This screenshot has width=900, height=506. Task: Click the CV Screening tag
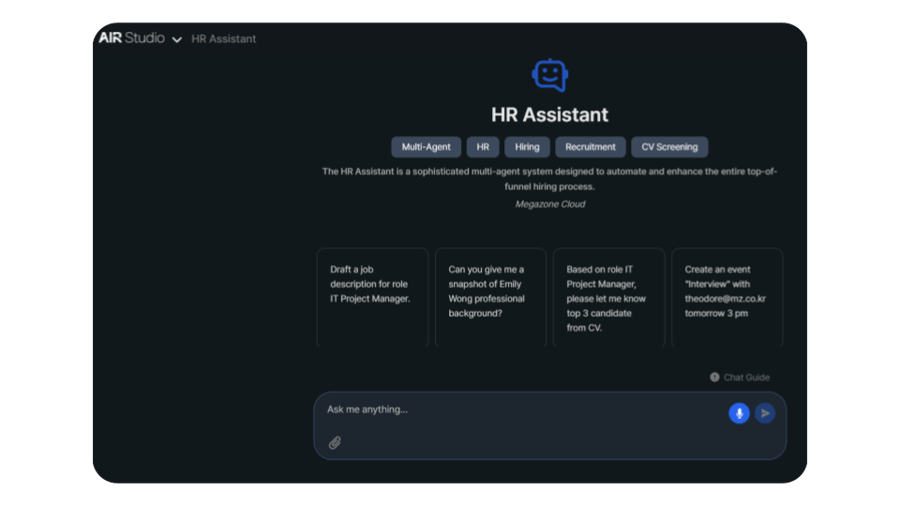(669, 147)
